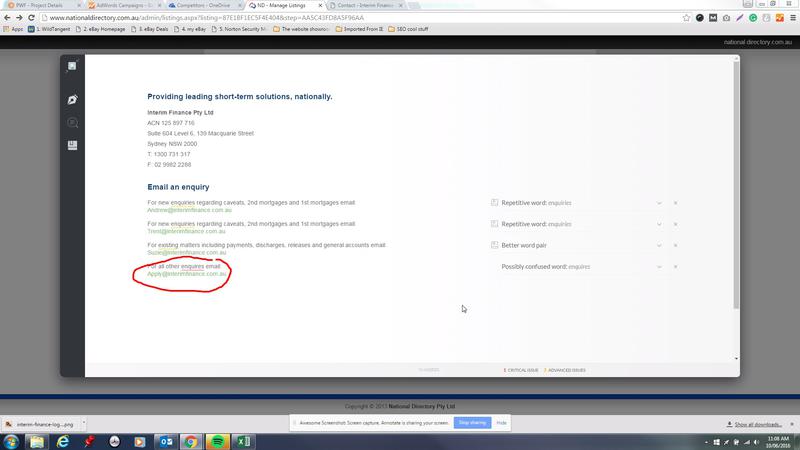Click the top icon in the editor sidebar

(72, 66)
